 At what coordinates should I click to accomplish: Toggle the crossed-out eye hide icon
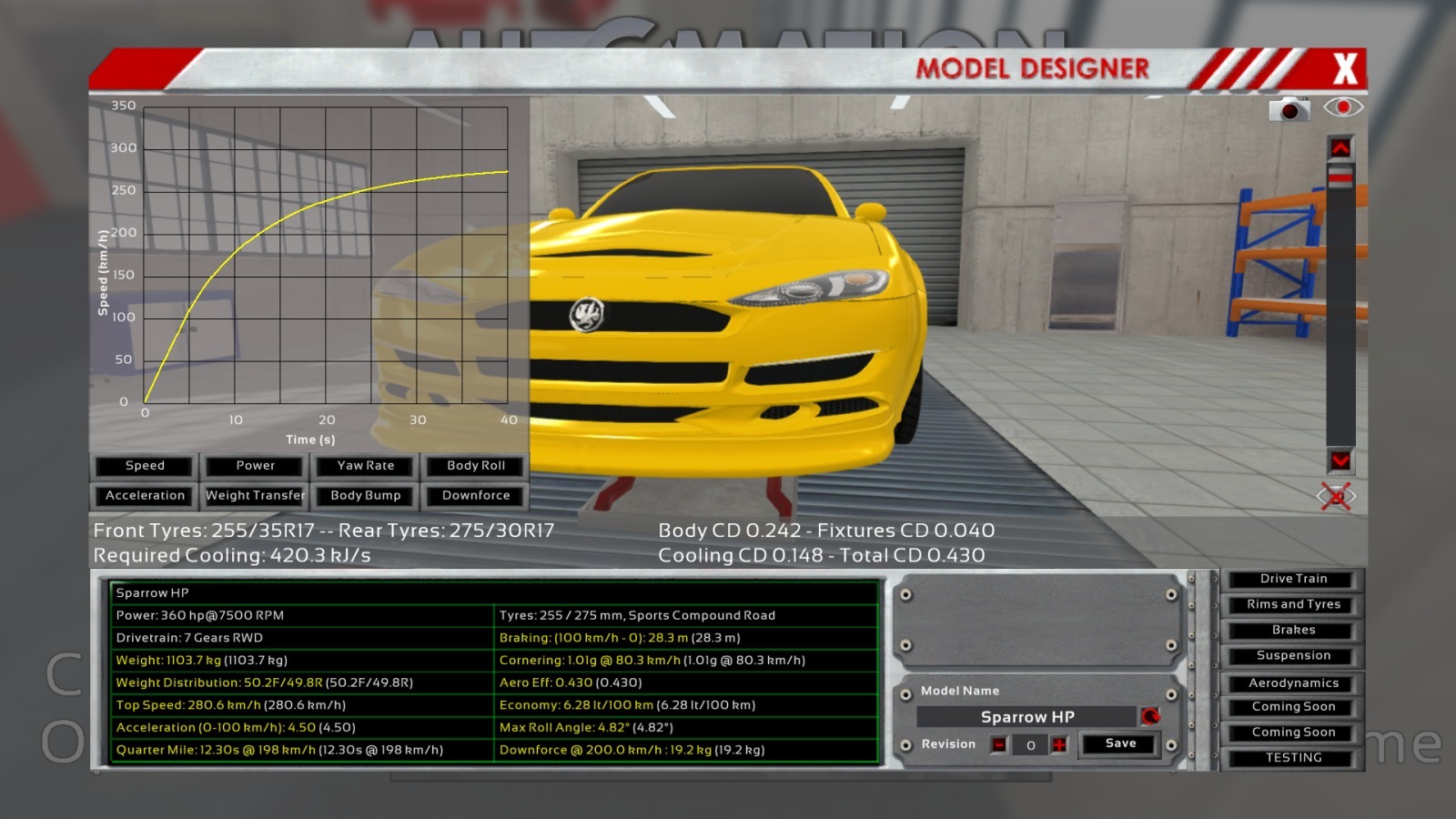point(1336,496)
